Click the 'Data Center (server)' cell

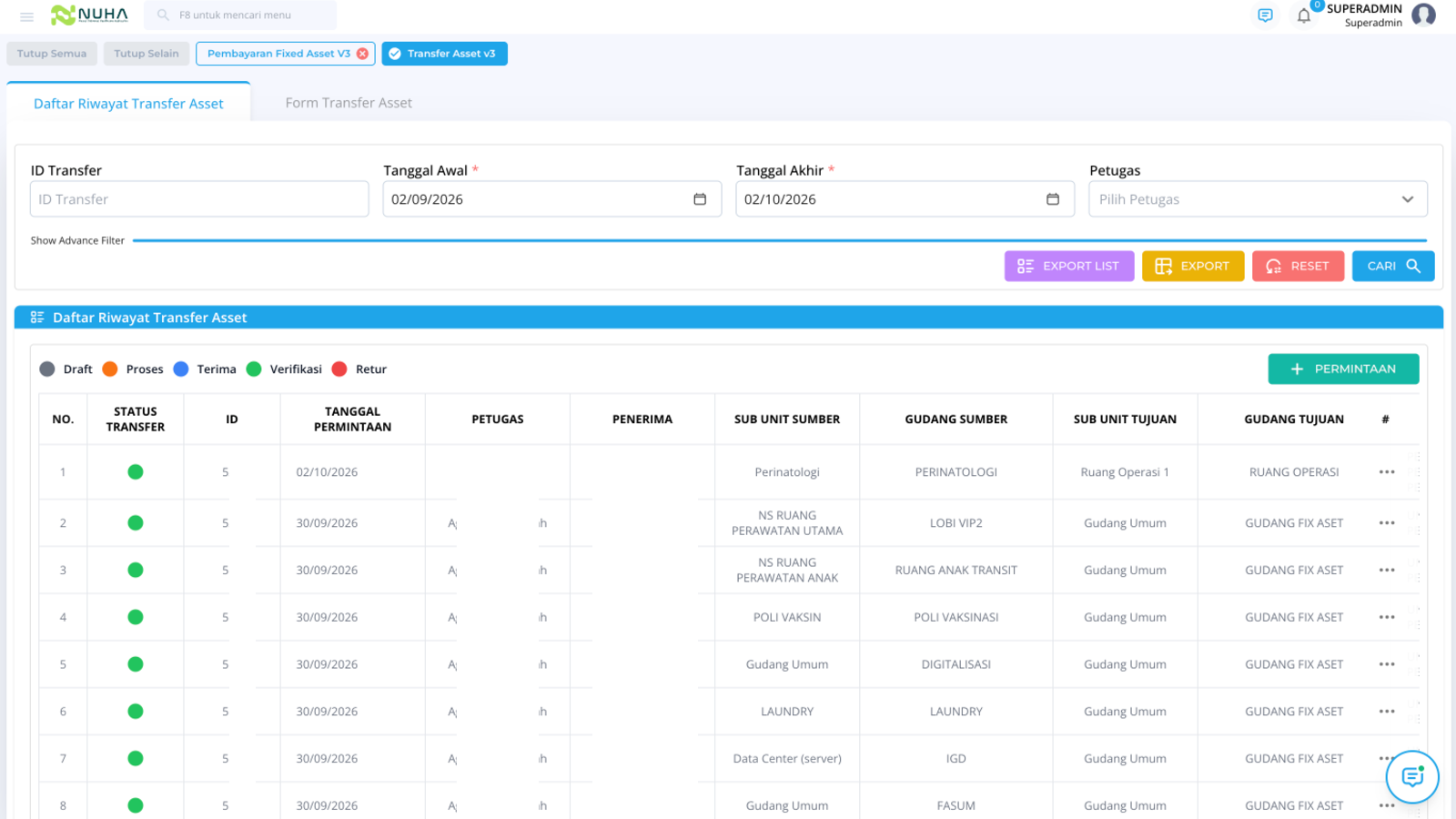(787, 759)
